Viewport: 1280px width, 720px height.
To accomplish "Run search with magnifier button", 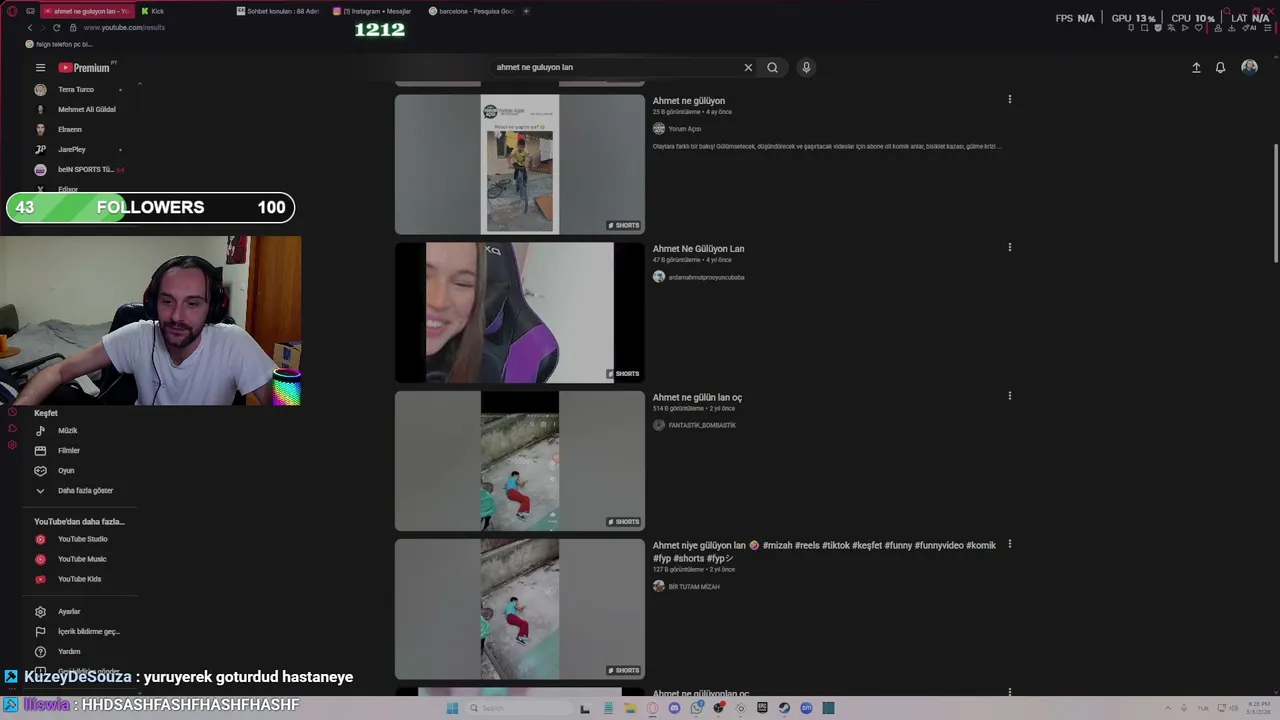I will 772,67.
